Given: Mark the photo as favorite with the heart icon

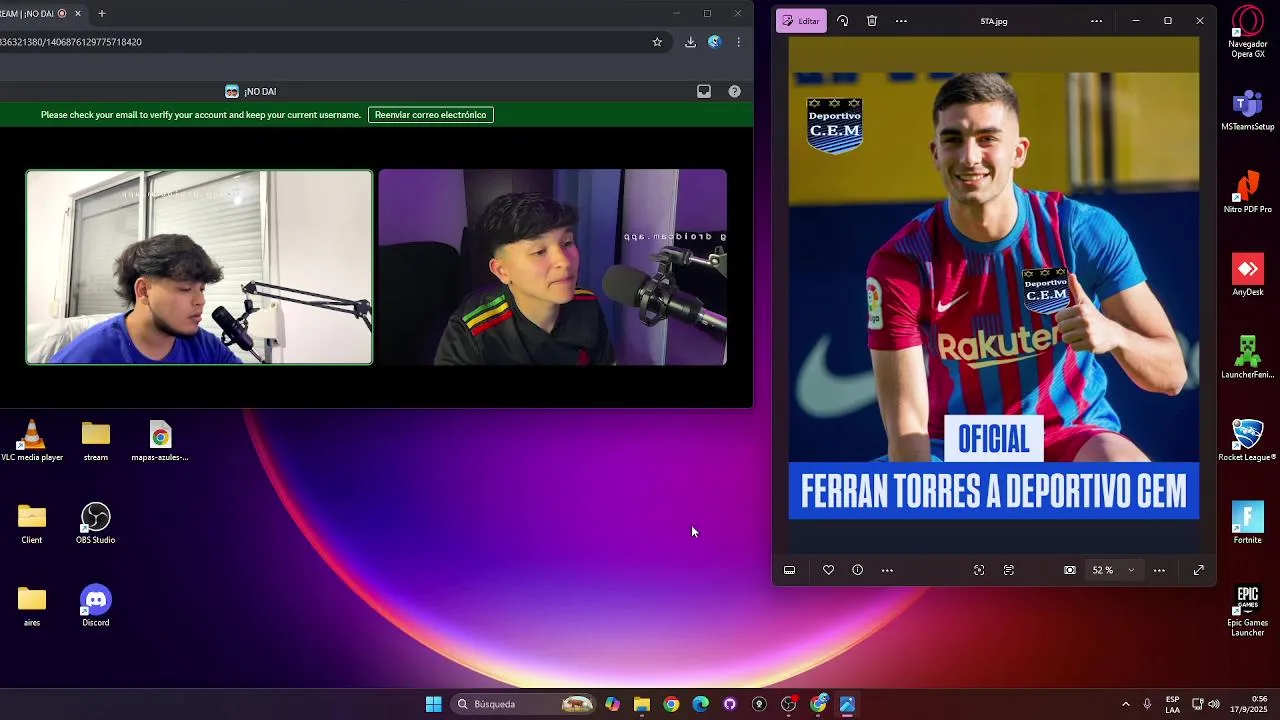Looking at the screenshot, I should [x=828, y=570].
